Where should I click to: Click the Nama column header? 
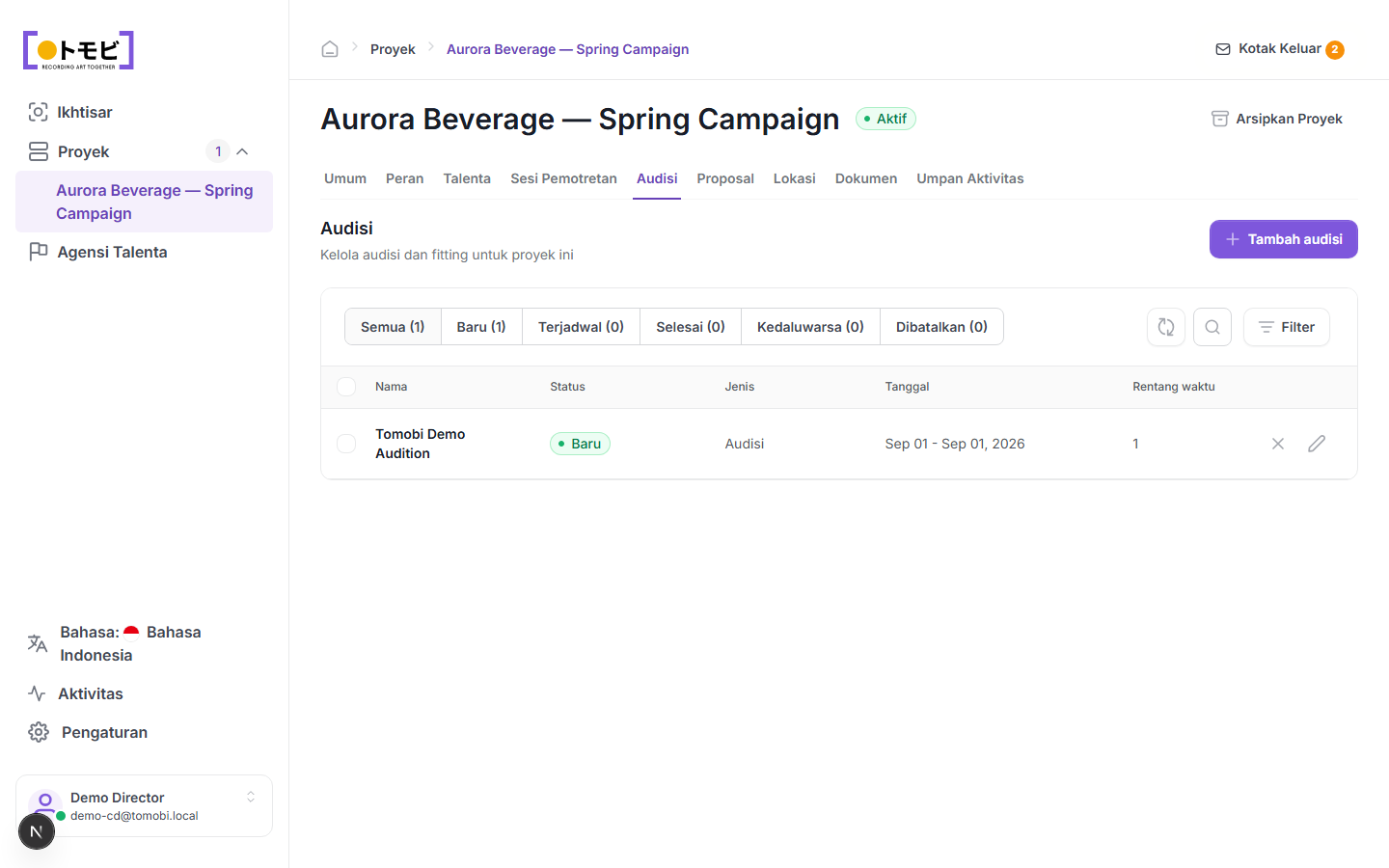point(392,387)
